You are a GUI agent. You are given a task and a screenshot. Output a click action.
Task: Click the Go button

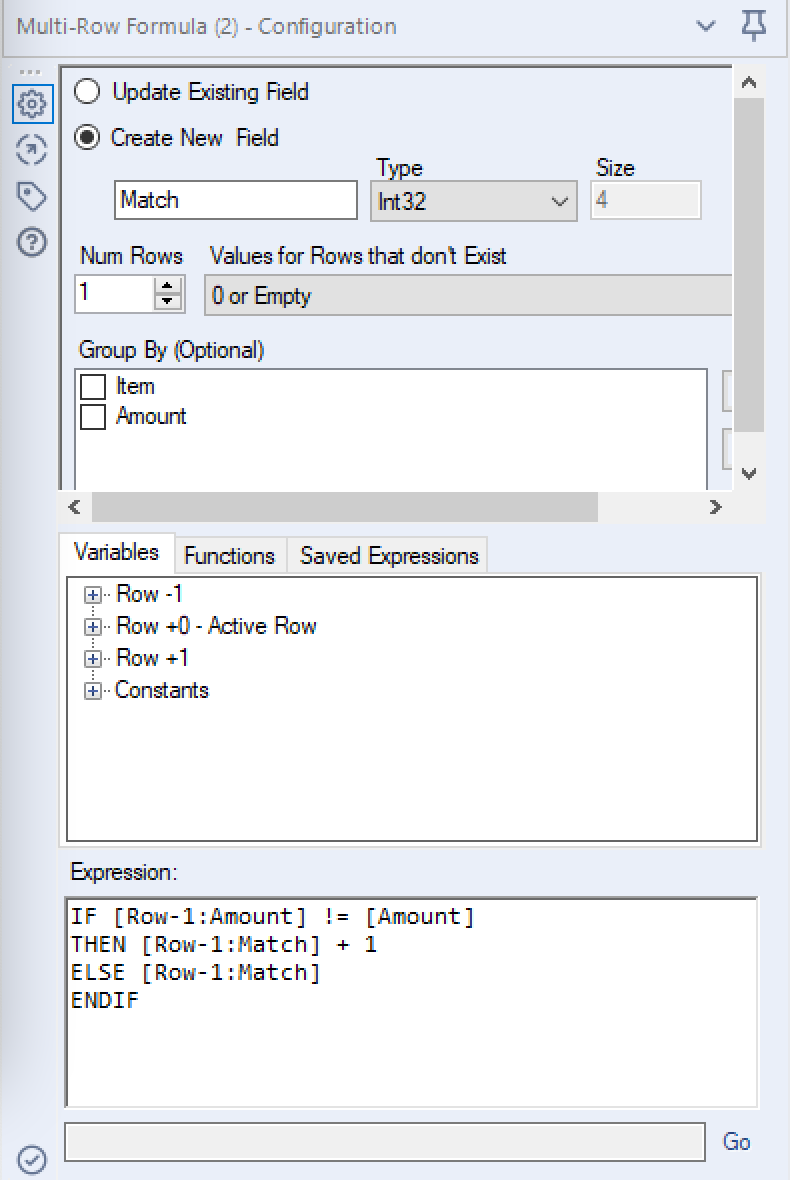(x=737, y=1141)
